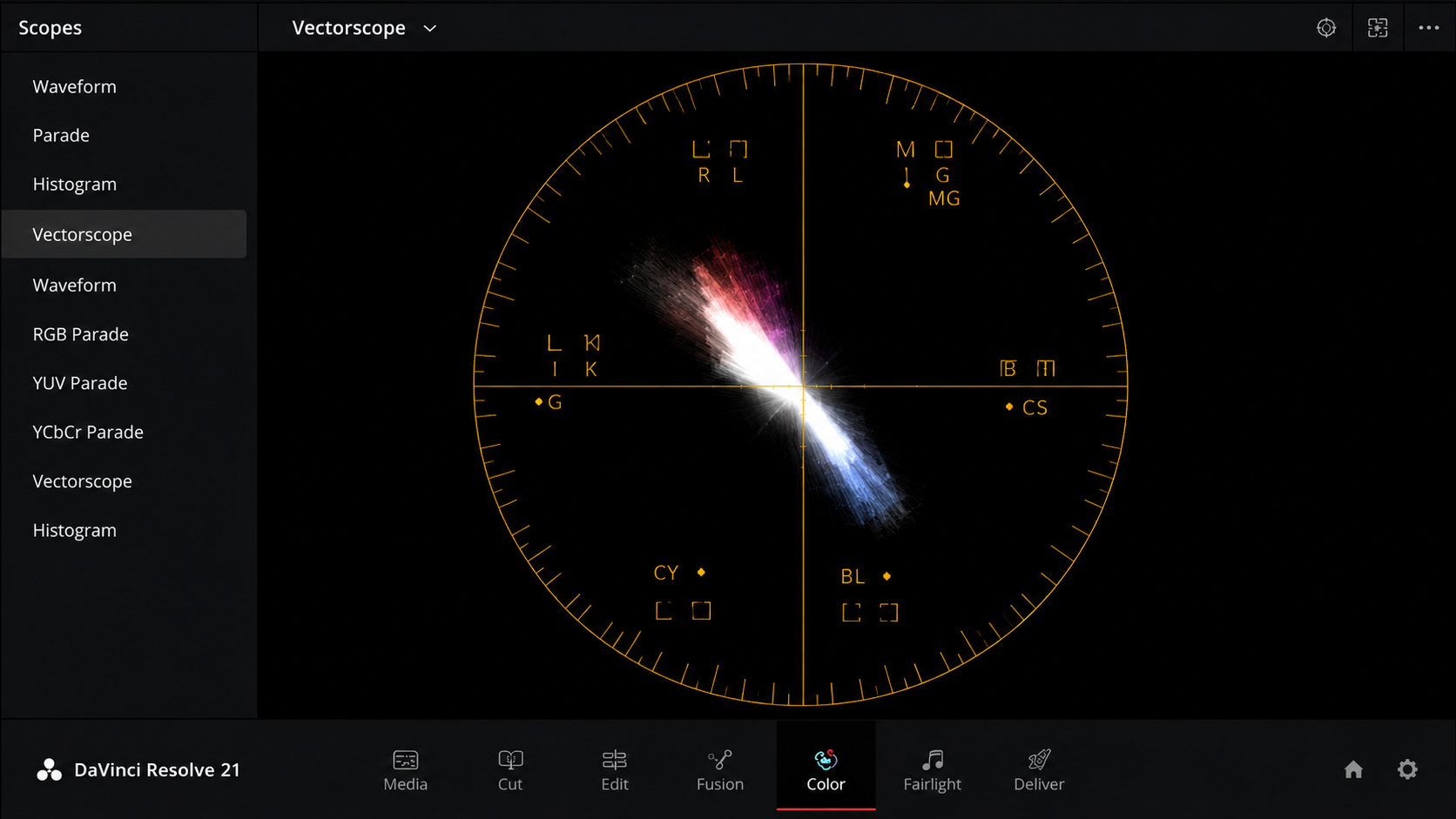Click the DaVinci Resolve 21 label
Image resolution: width=1456 pixels, height=819 pixels.
[157, 770]
